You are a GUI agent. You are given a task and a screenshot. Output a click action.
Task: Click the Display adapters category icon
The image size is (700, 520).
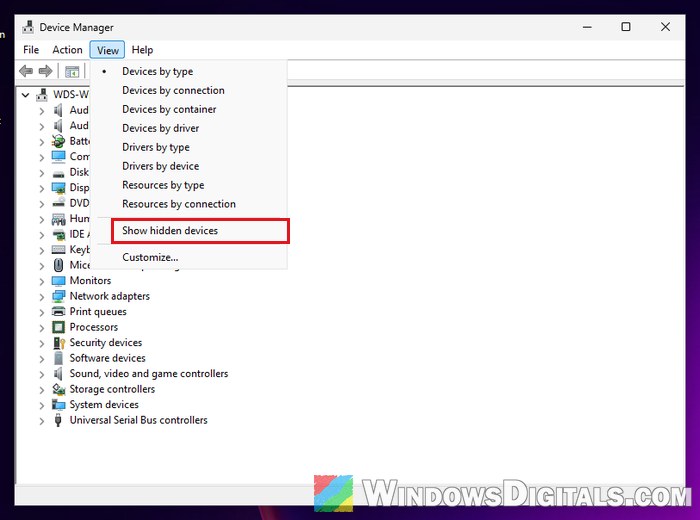(58, 188)
